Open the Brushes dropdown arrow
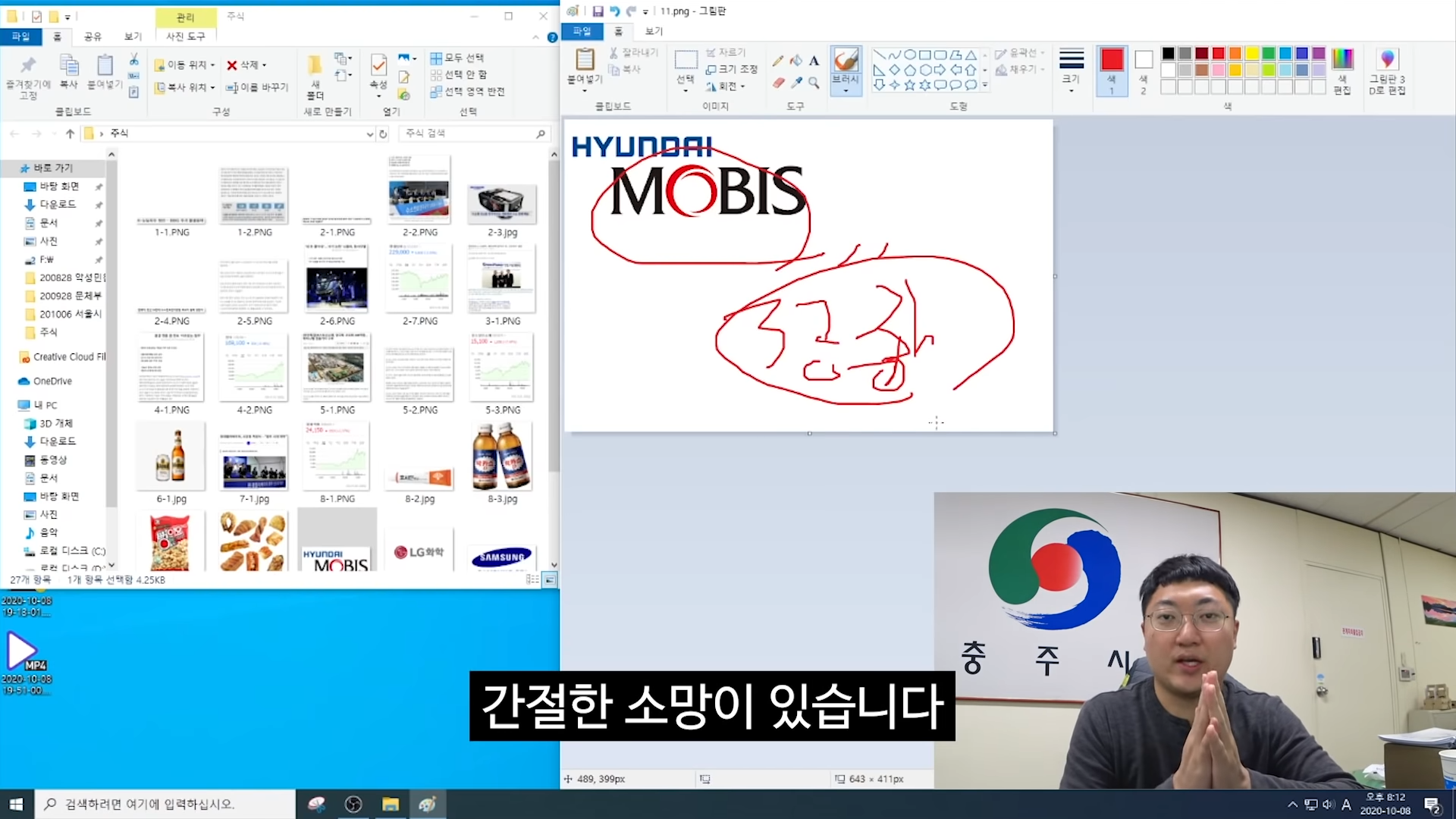This screenshot has height=819, width=1456. click(846, 89)
